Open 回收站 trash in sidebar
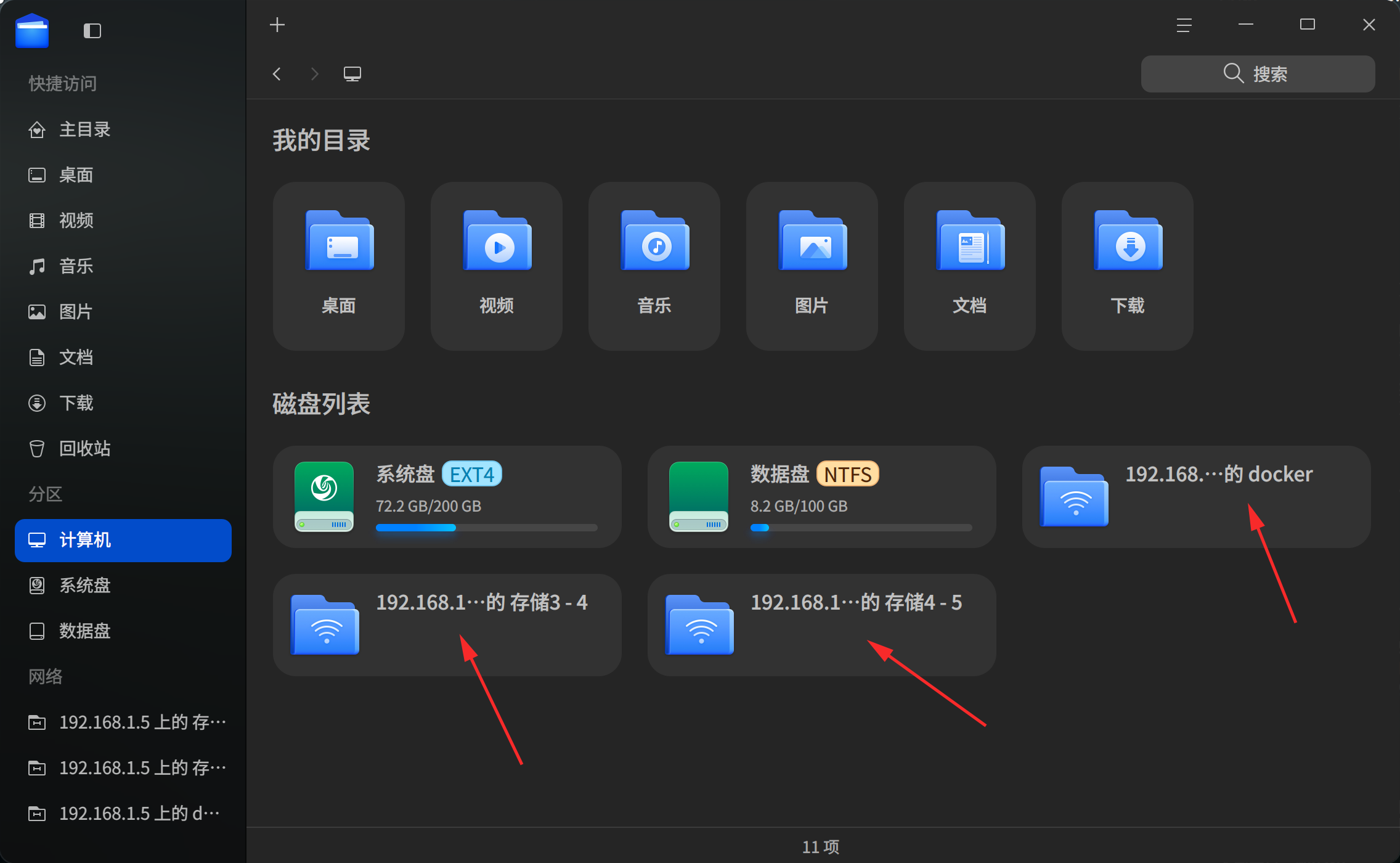The image size is (1400, 863). (123, 449)
